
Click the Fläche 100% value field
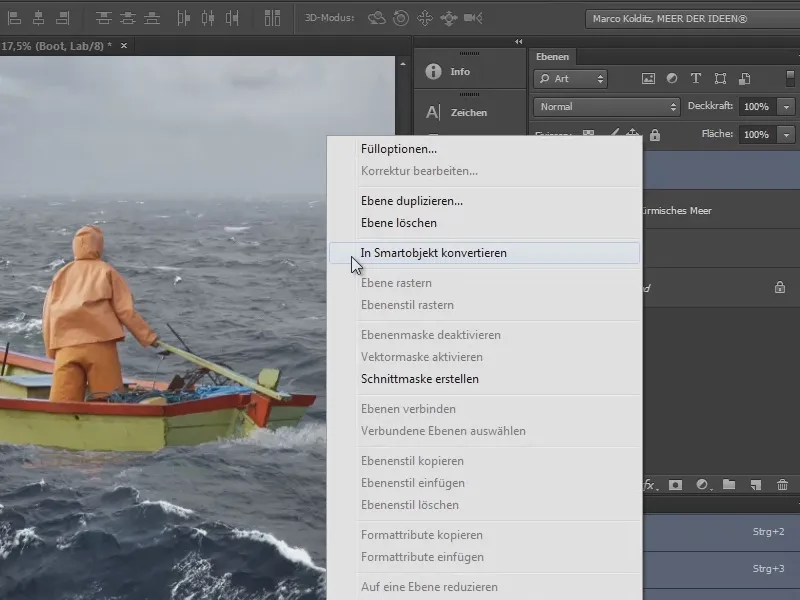(757, 135)
